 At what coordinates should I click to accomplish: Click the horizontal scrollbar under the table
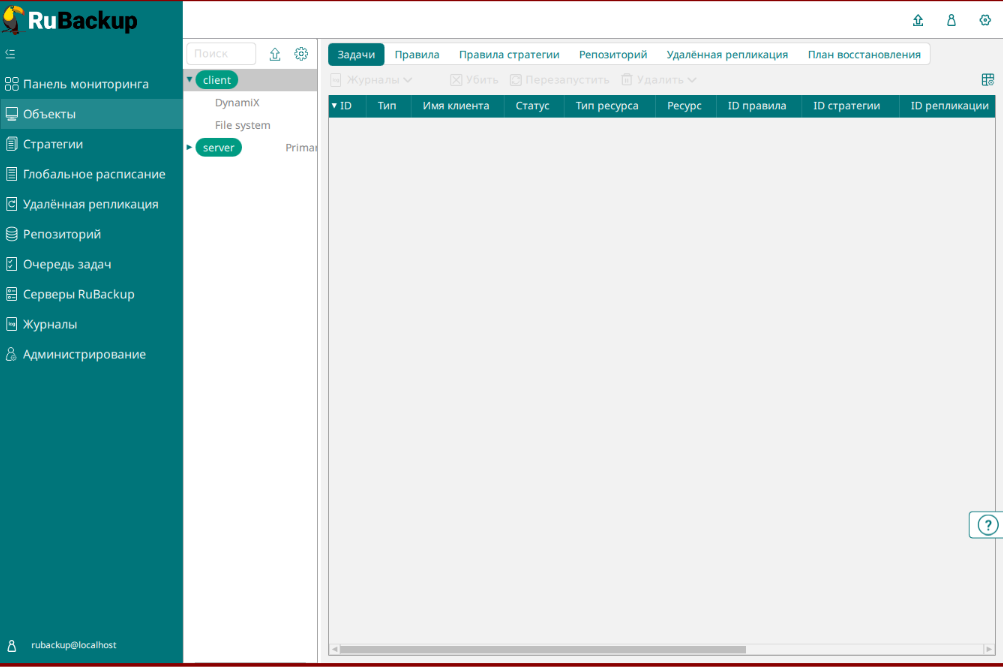(540, 649)
